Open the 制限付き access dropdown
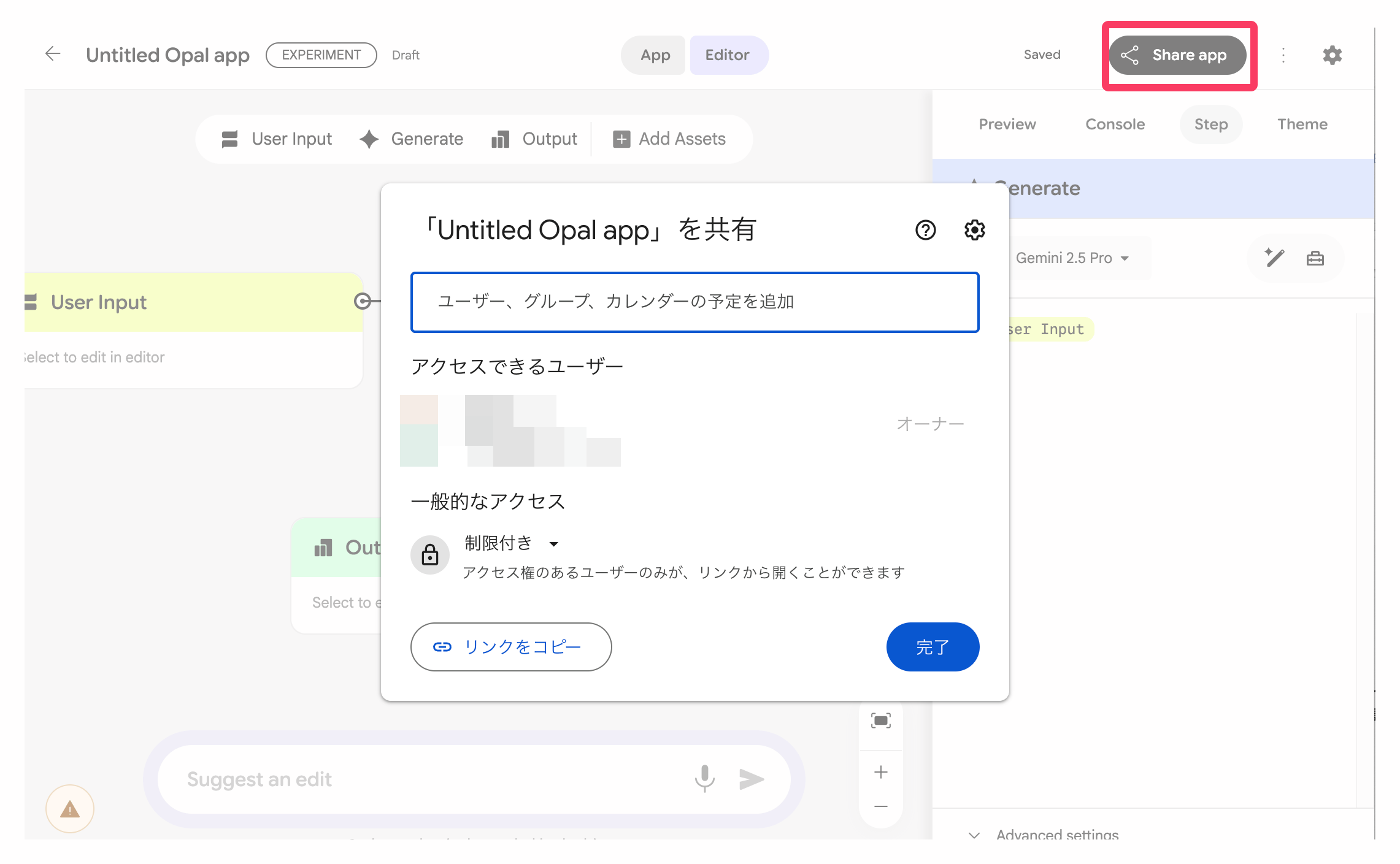The image size is (1400, 864). (510, 543)
